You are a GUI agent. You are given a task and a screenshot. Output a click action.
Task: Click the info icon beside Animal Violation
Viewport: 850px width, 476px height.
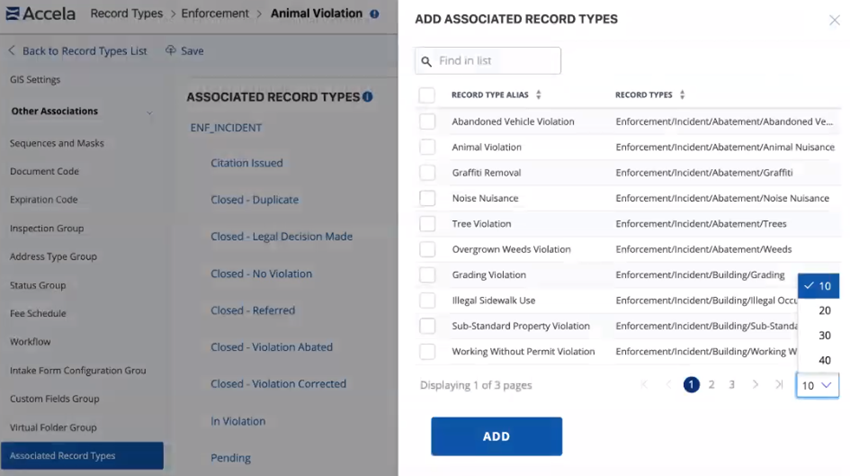click(375, 15)
